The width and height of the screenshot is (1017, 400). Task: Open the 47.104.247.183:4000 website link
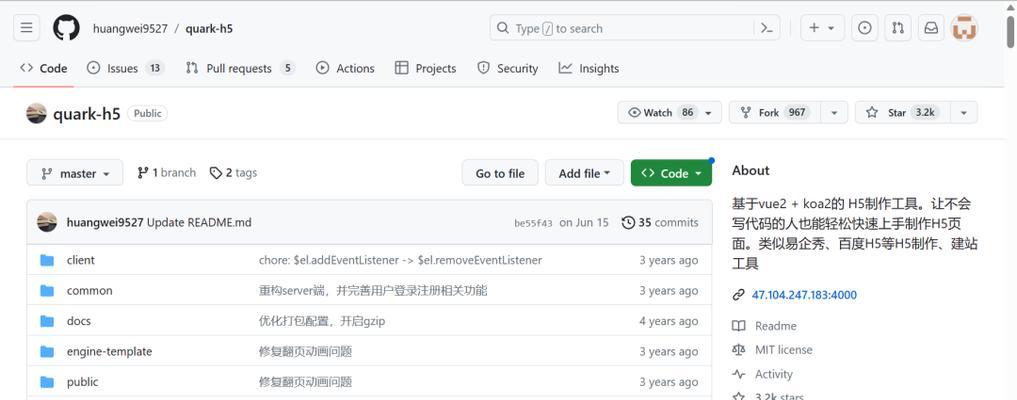(804, 295)
